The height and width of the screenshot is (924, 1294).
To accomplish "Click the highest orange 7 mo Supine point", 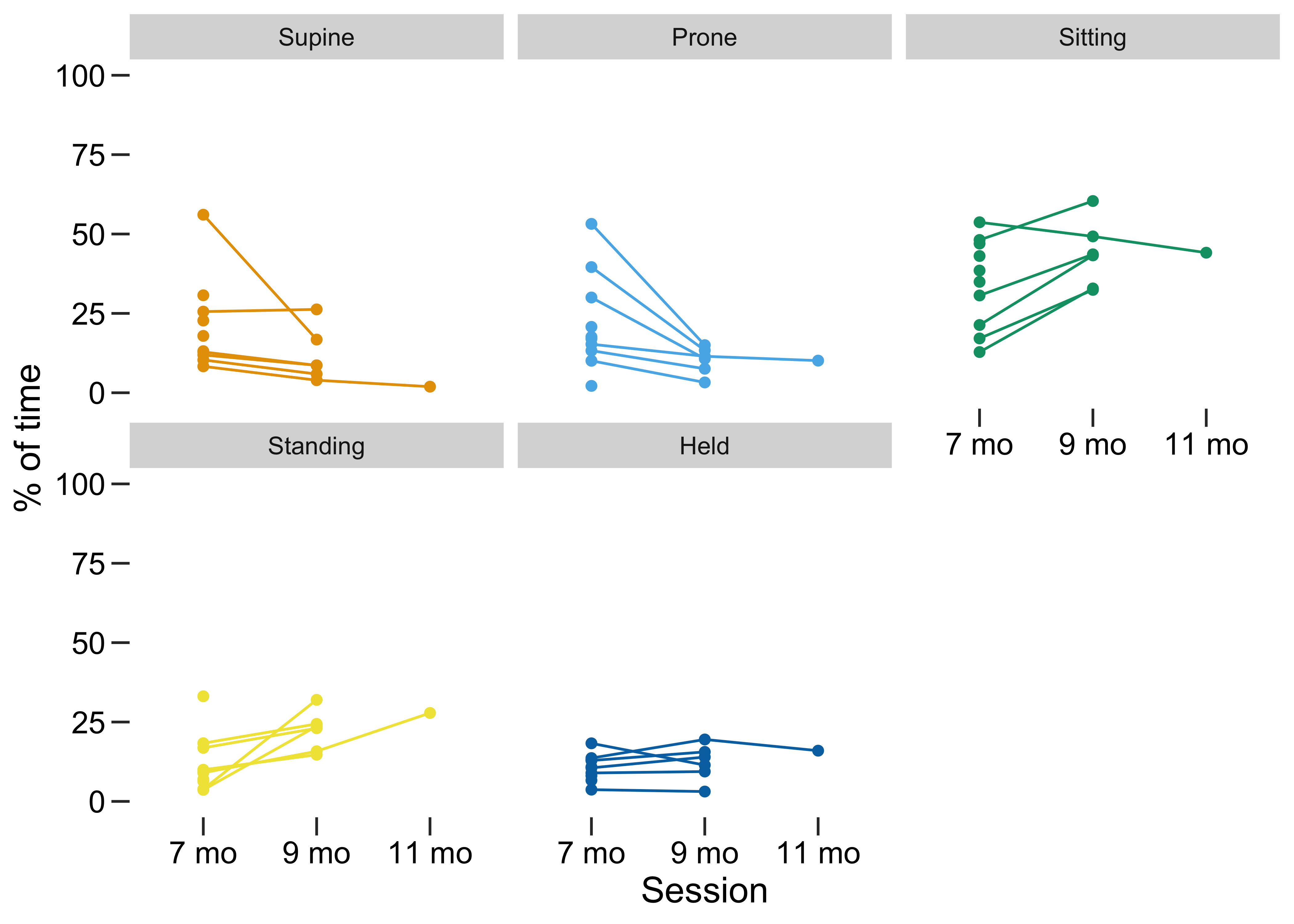I will (x=203, y=214).
